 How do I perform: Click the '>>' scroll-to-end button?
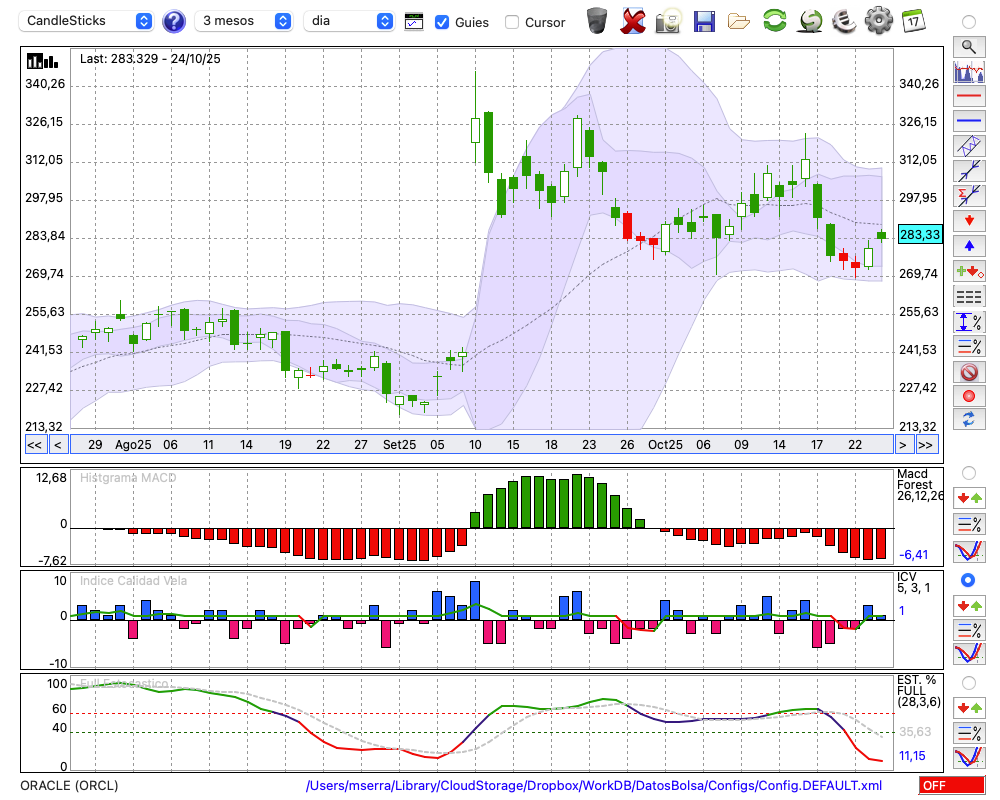[x=926, y=445]
